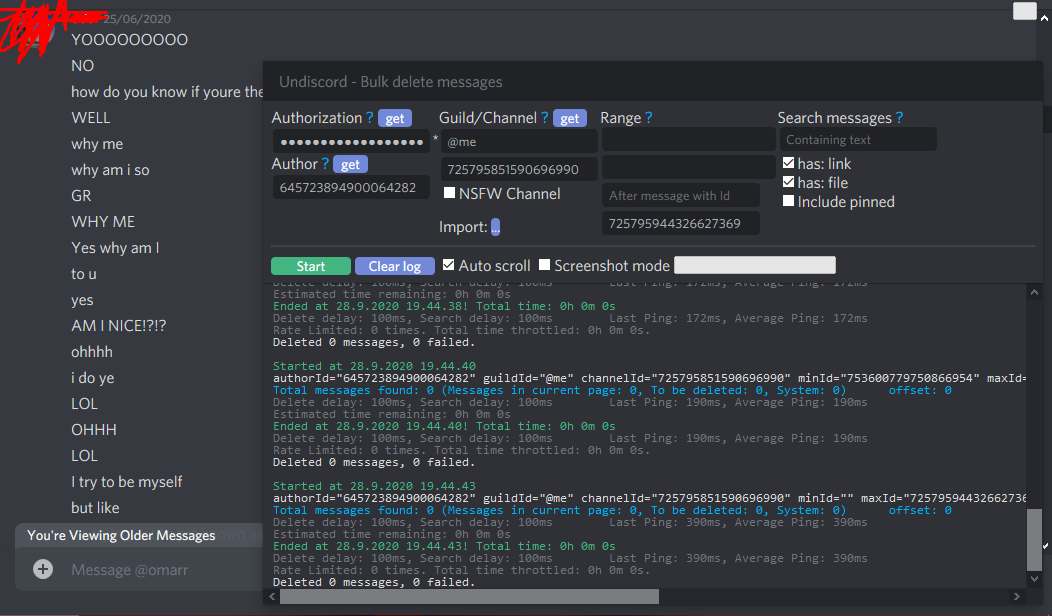Click the chat message AM I NICE!?!?
Image resolution: width=1052 pixels, height=616 pixels.
pos(119,326)
